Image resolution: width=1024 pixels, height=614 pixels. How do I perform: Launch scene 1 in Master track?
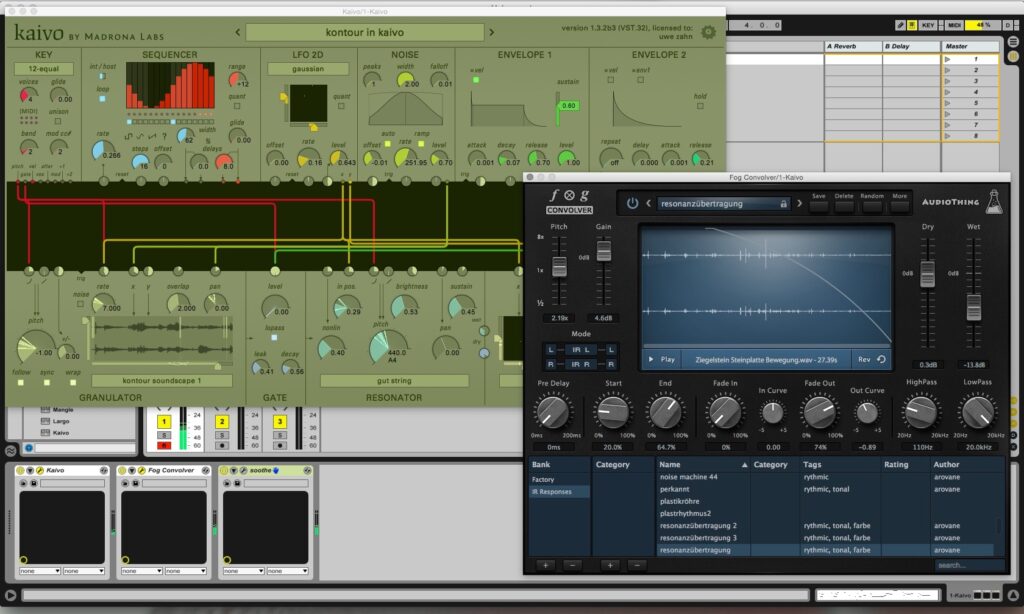[x=948, y=59]
